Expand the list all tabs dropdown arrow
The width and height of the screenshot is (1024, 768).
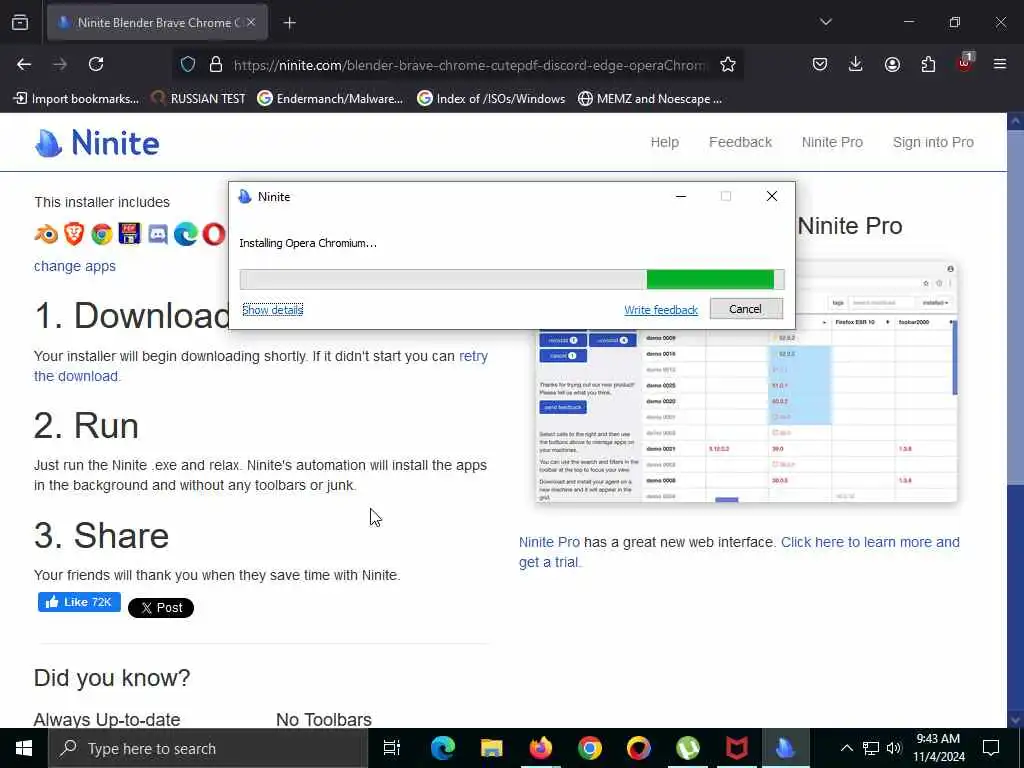pos(825,22)
